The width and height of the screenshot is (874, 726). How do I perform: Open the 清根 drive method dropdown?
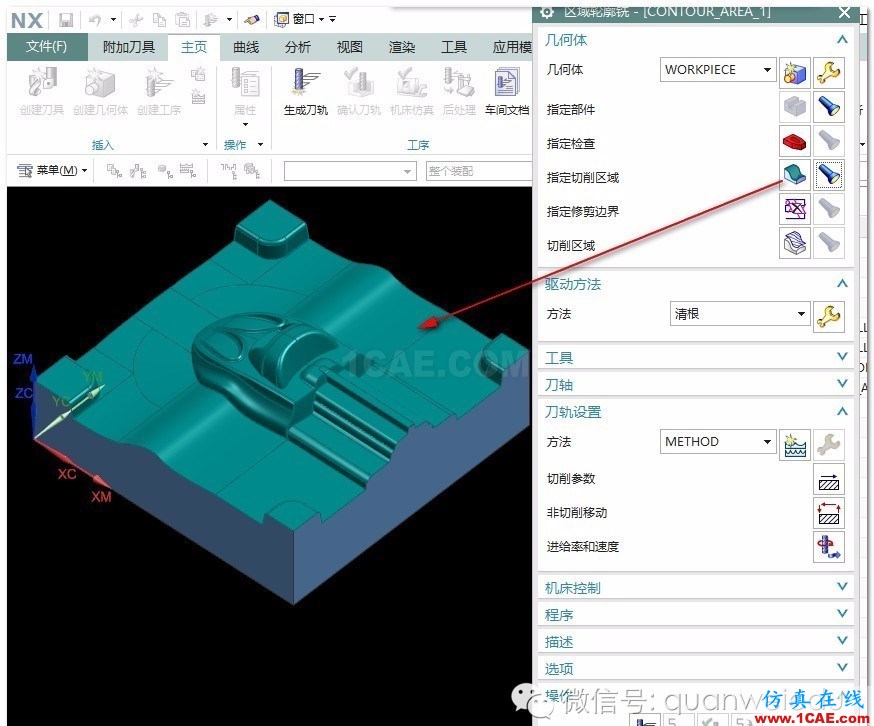pyautogui.click(x=739, y=314)
